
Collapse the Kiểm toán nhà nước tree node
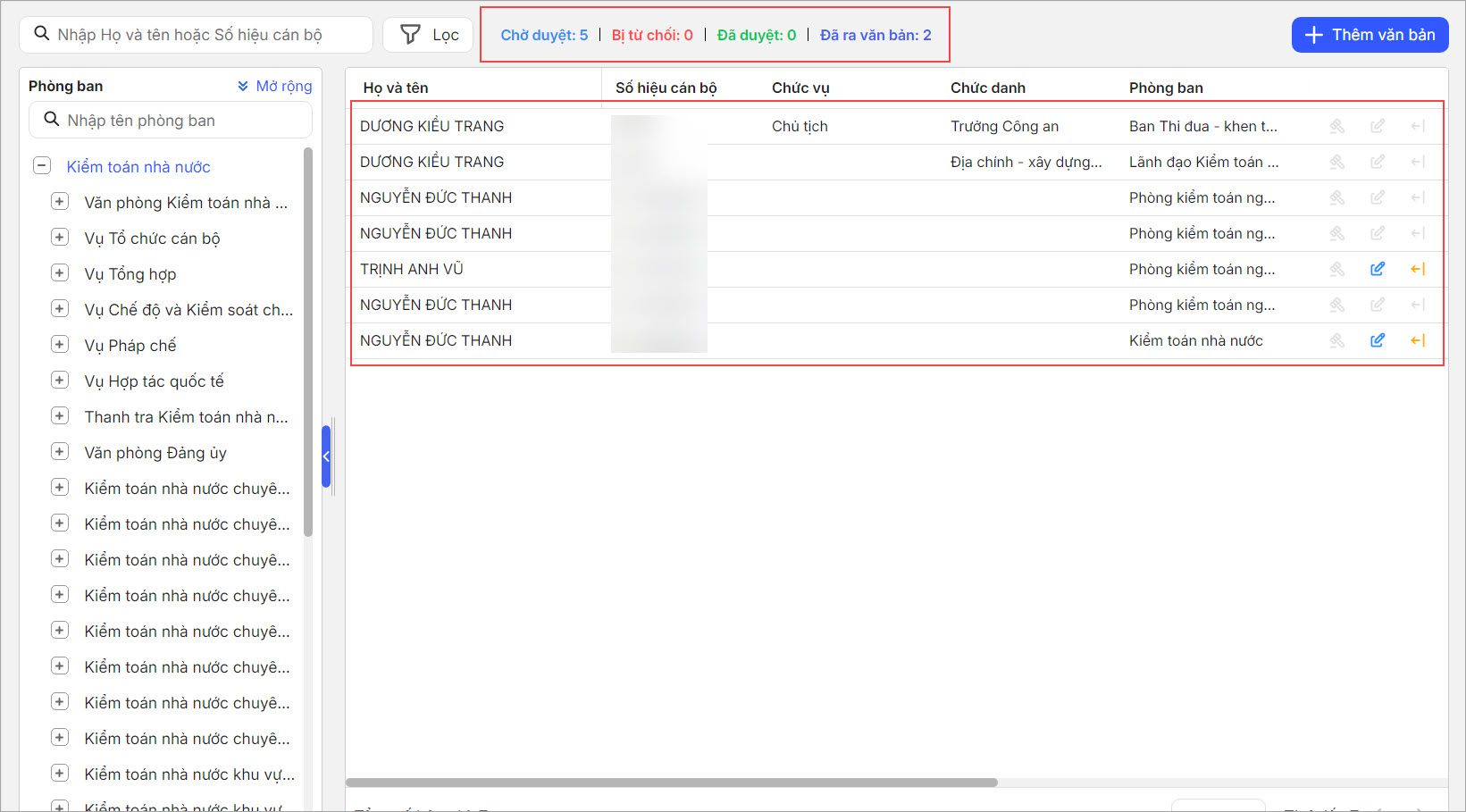tap(41, 166)
